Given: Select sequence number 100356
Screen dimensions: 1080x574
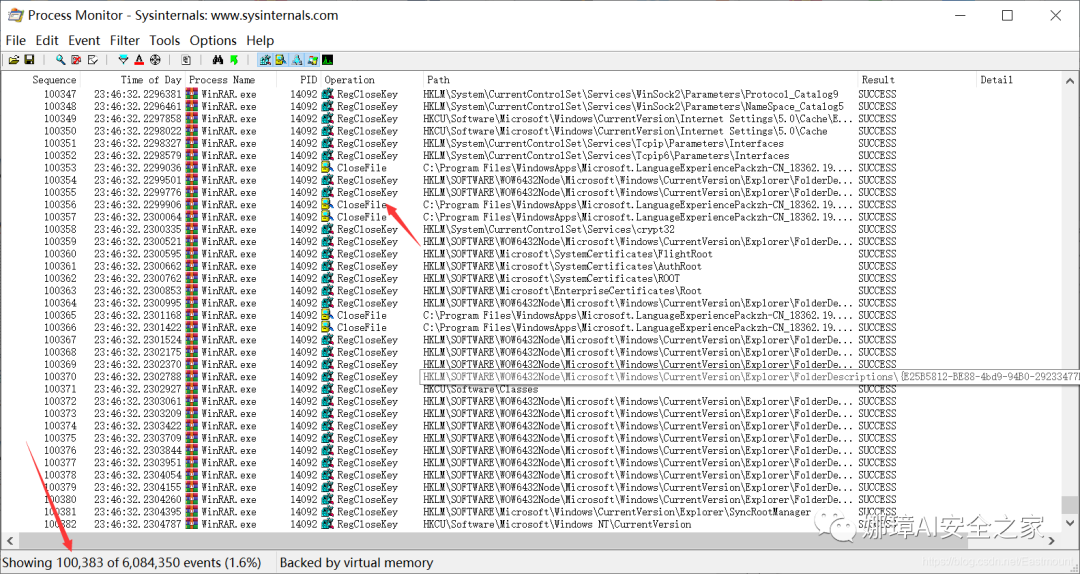Looking at the screenshot, I should [61, 205].
